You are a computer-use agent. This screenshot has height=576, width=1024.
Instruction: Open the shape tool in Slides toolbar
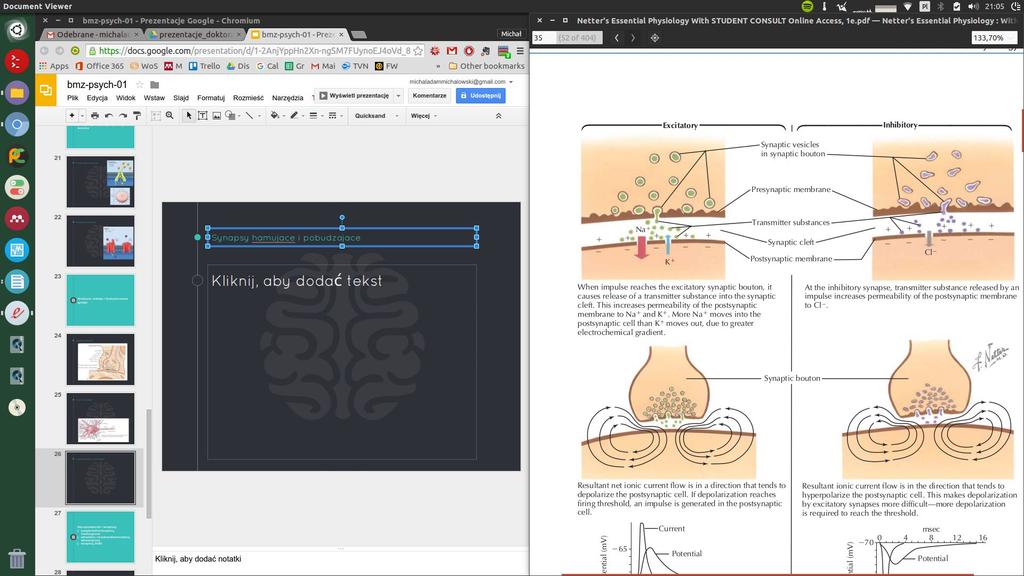[x=230, y=116]
